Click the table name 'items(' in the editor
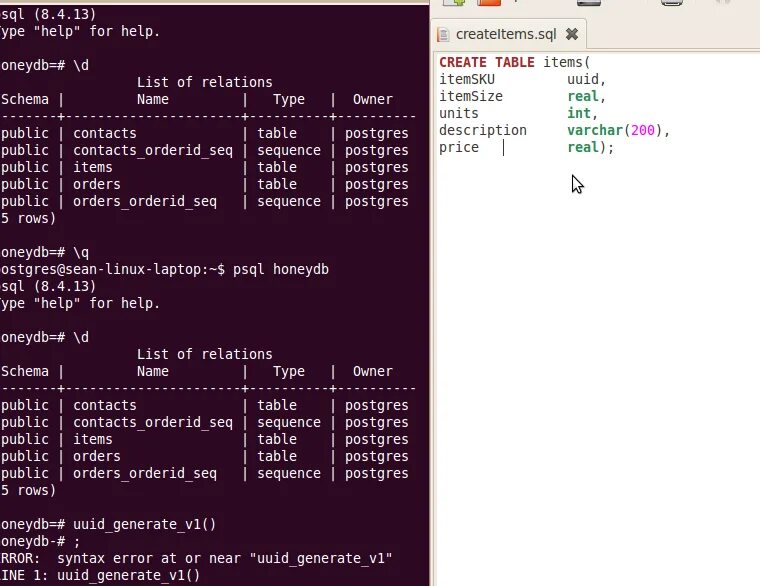Image resolution: width=760 pixels, height=586 pixels. [x=567, y=63]
